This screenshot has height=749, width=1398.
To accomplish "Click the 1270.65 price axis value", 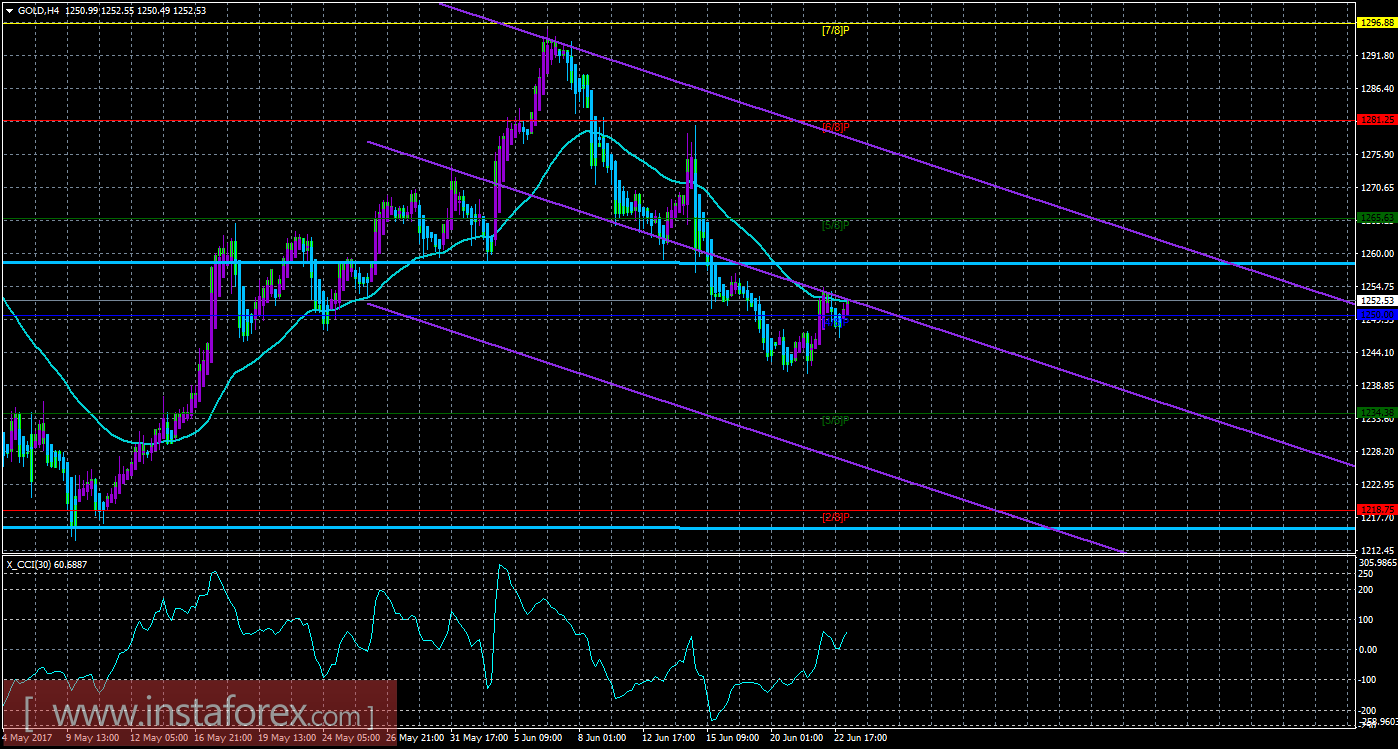I will point(1376,188).
